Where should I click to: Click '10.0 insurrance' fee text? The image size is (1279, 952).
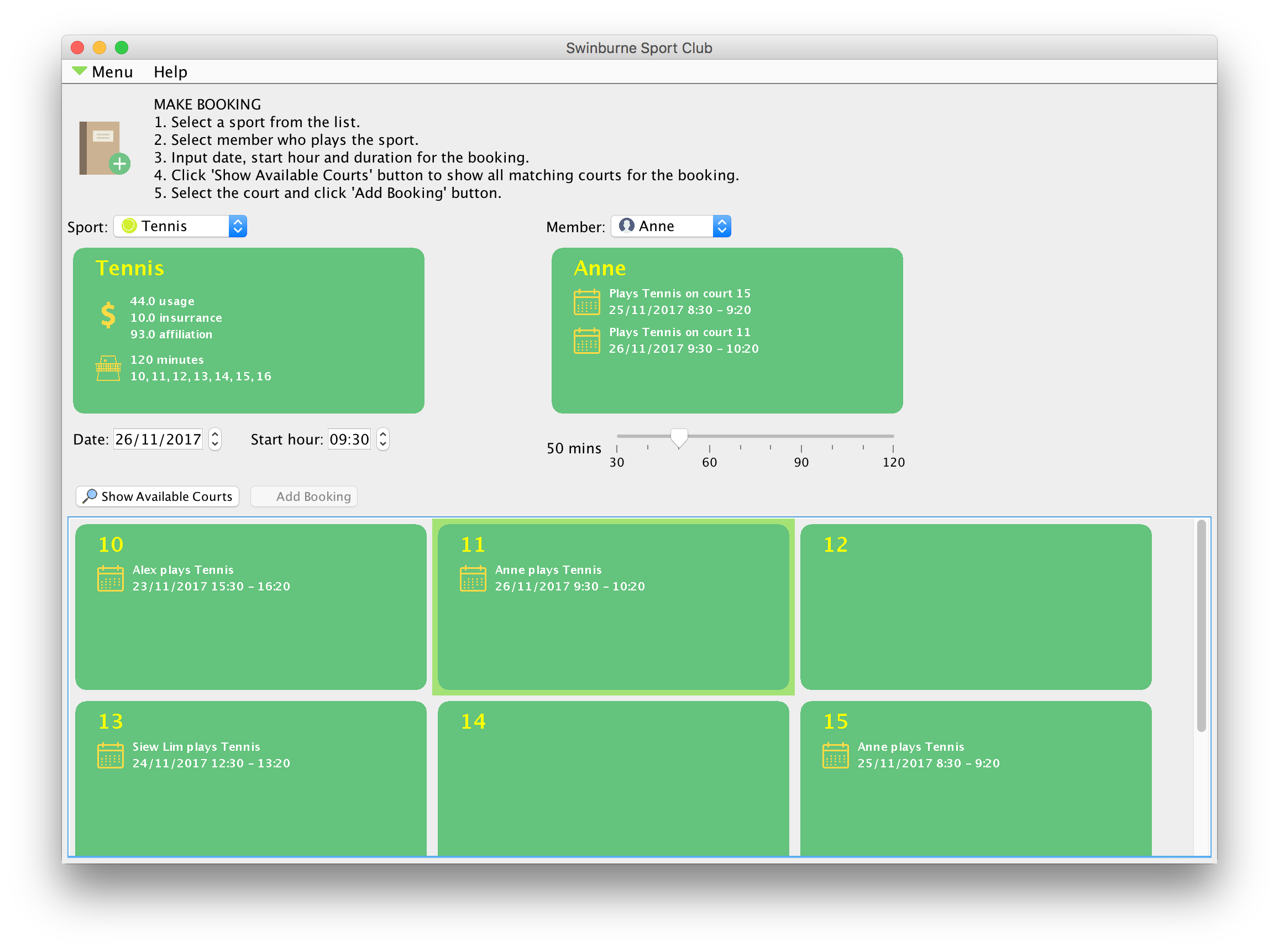point(176,317)
